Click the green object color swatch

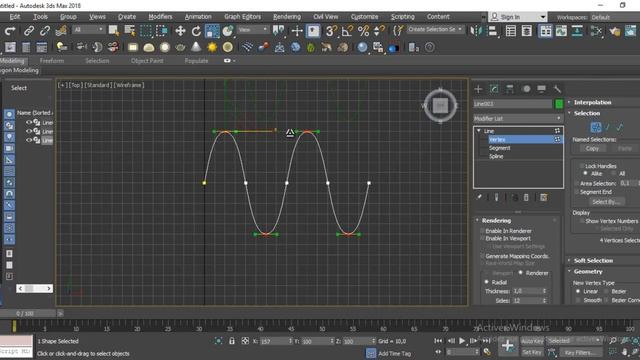tap(559, 104)
